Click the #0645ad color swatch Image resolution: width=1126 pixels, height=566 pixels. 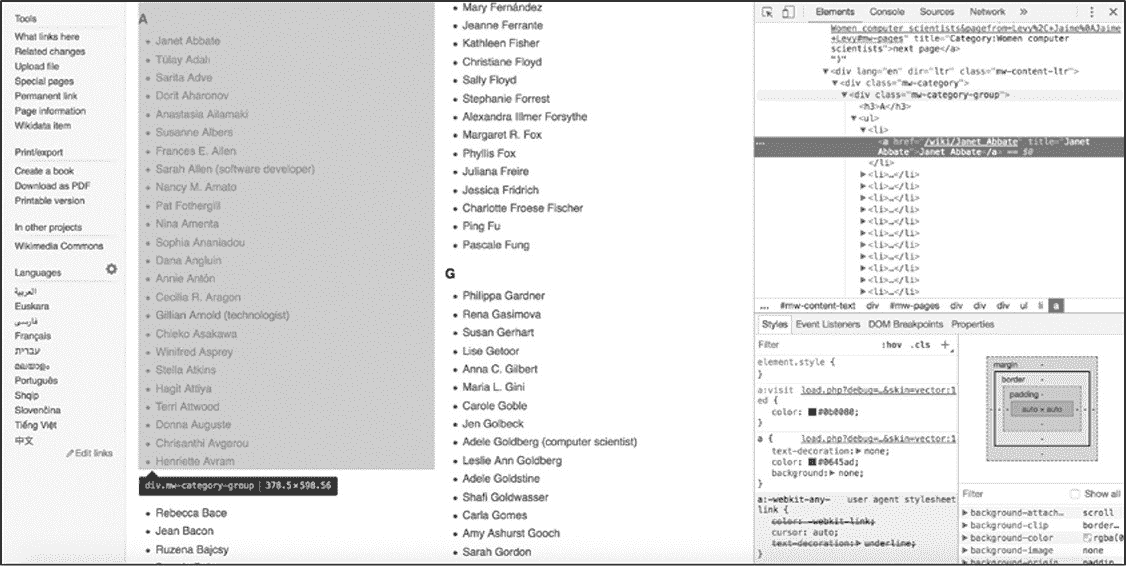click(813, 462)
